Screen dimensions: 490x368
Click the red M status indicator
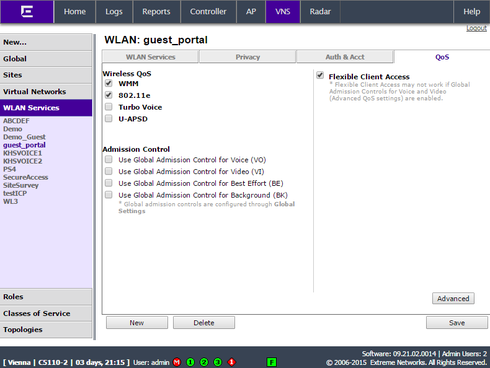tap(177, 362)
